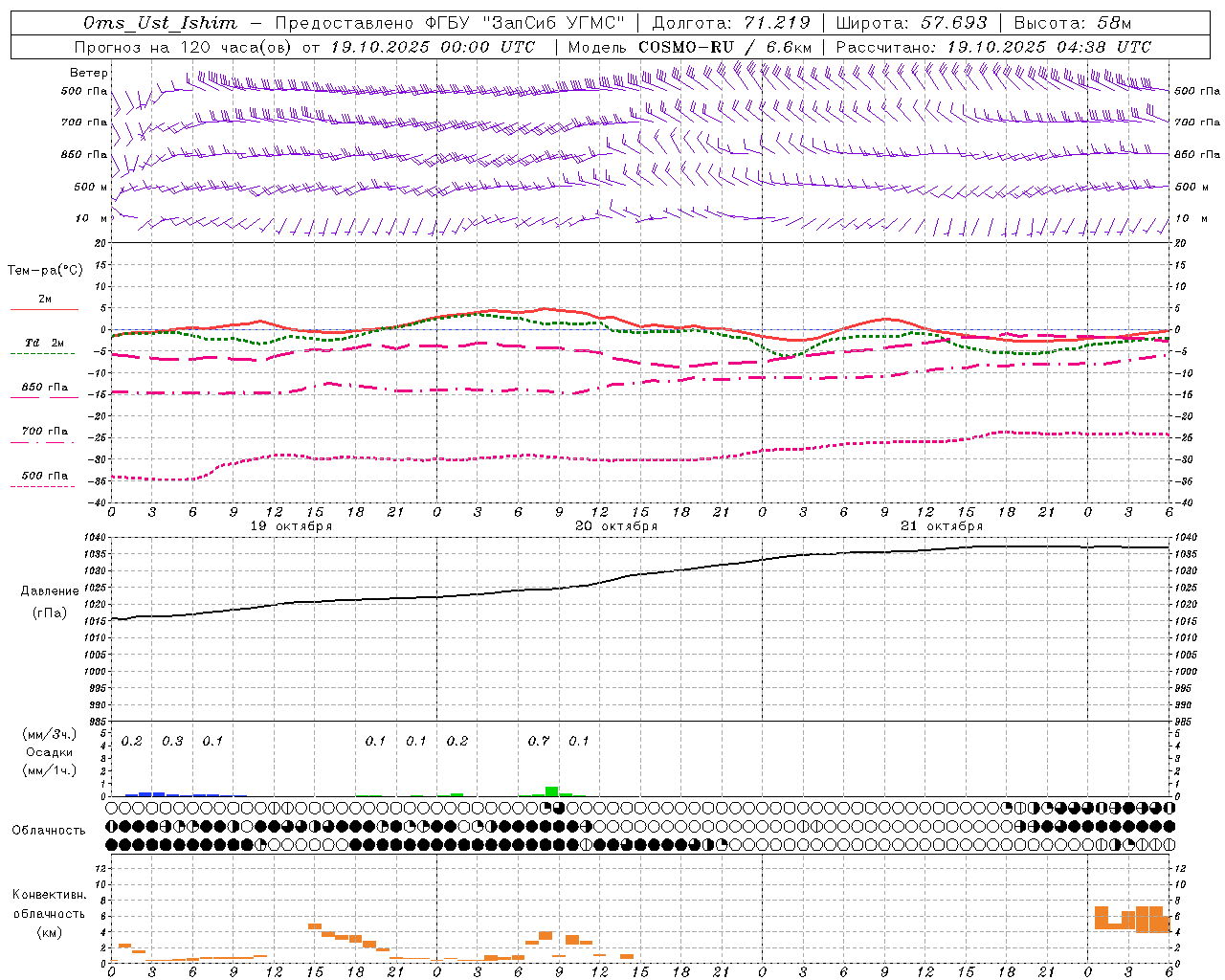Click the Осадки panel label
The height and width of the screenshot is (980, 1225).
(x=50, y=752)
